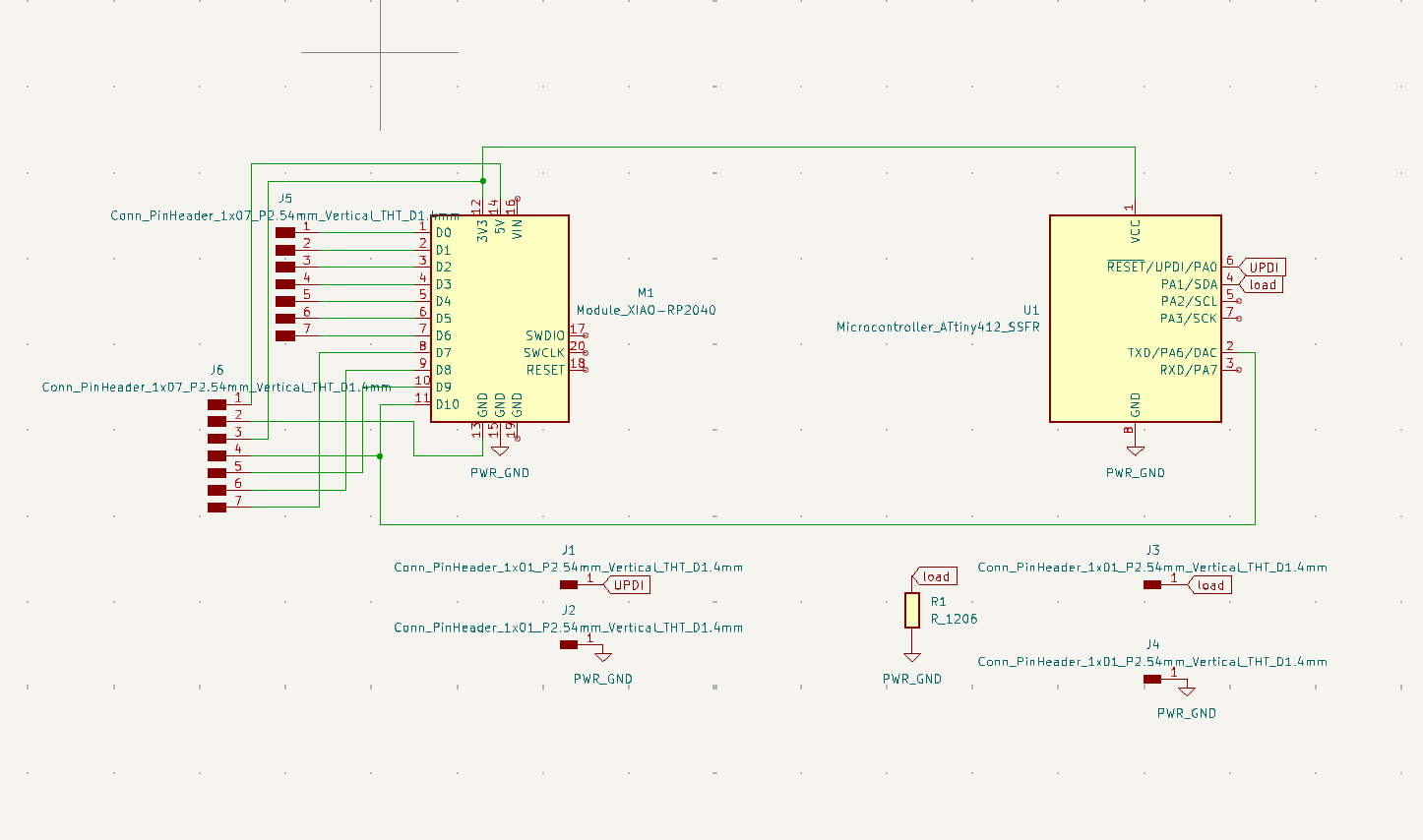Click the PA3/SCK pin label on U1

point(1189,319)
